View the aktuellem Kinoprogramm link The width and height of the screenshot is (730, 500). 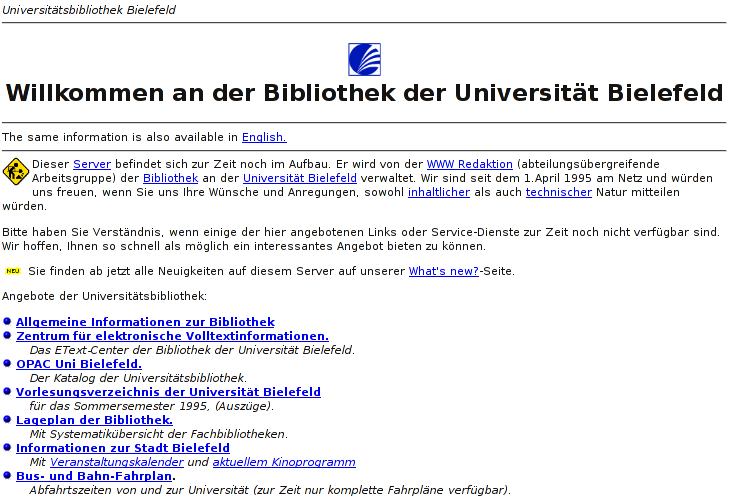click(x=284, y=462)
